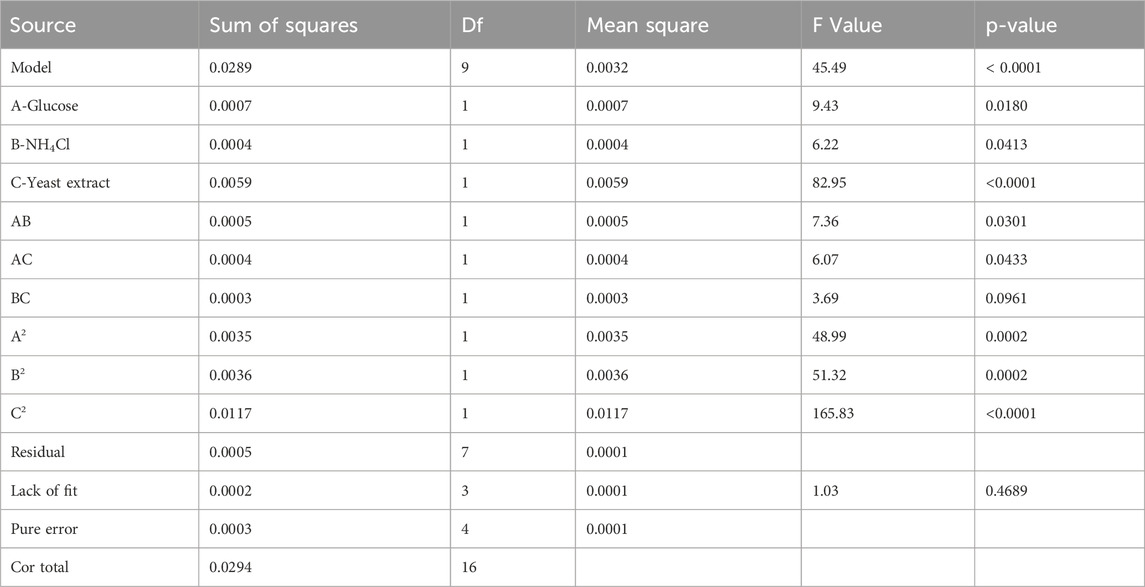
Task: Select the "C-Yeast extract" row label
Action: click(60, 183)
